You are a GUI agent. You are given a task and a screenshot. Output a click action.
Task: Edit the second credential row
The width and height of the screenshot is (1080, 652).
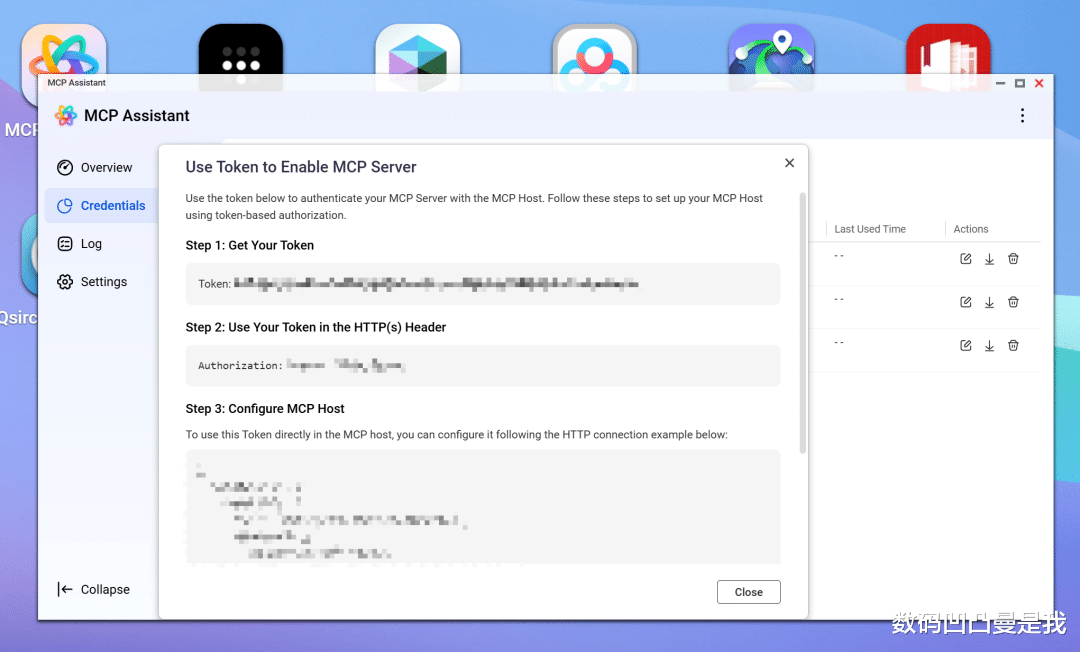click(966, 302)
